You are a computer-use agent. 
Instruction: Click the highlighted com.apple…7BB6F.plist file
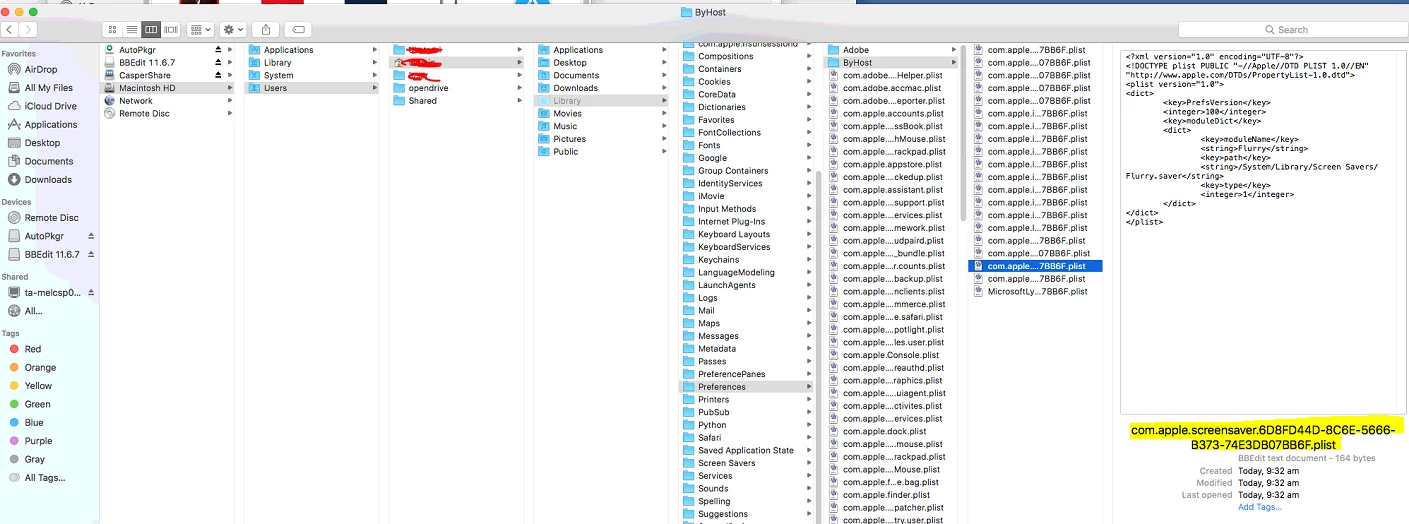pyautogui.click(x=1036, y=267)
